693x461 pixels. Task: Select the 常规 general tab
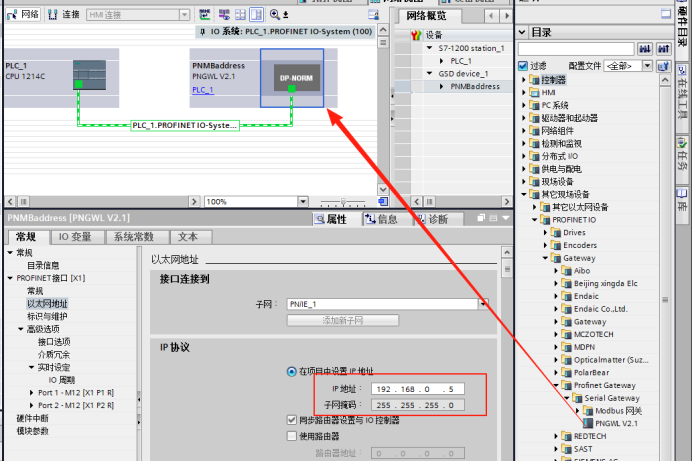coord(26,237)
